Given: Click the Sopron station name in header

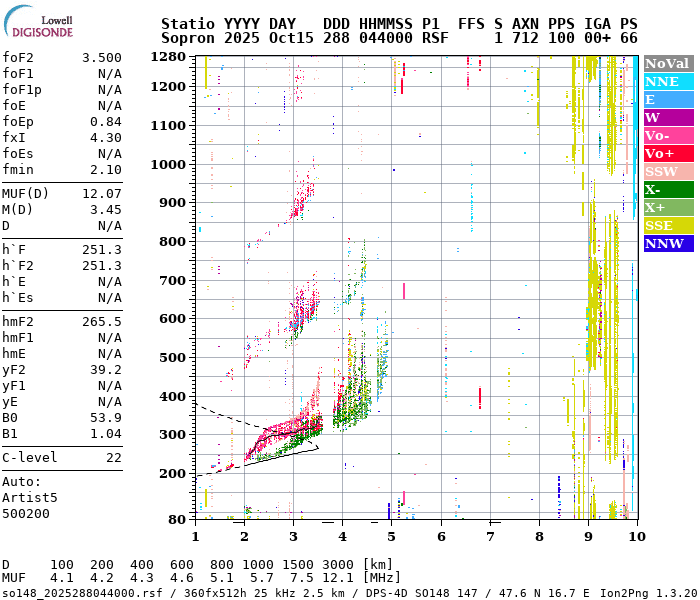Looking at the screenshot, I should 189,38.
